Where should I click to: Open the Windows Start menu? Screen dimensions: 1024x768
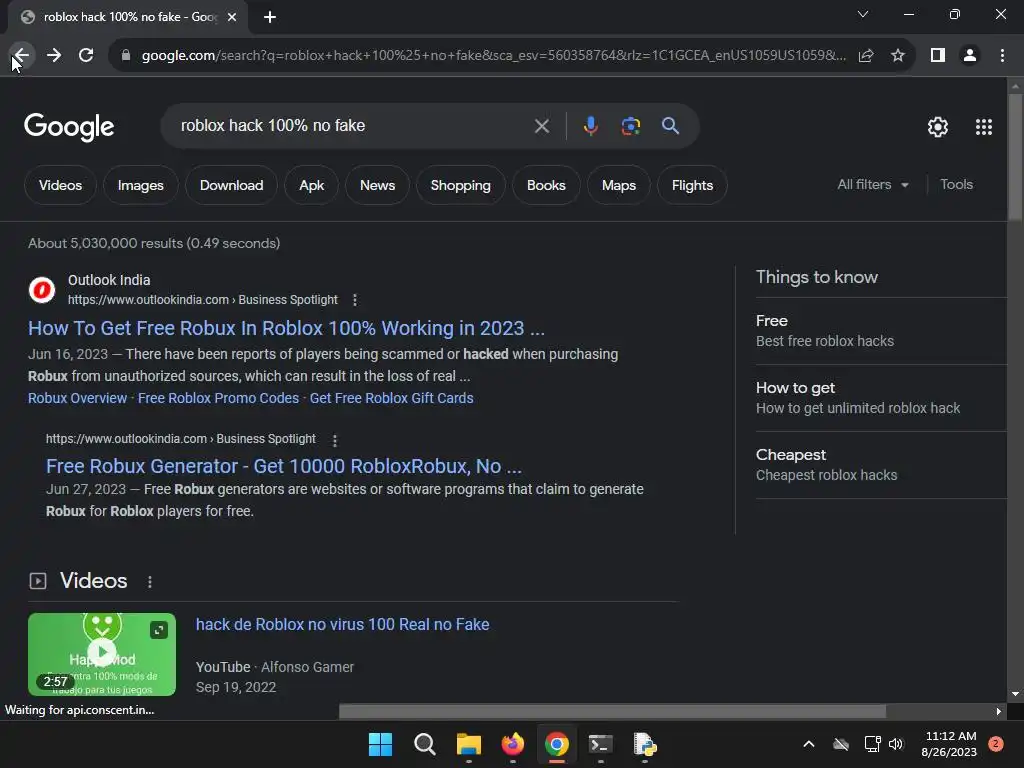click(x=380, y=744)
